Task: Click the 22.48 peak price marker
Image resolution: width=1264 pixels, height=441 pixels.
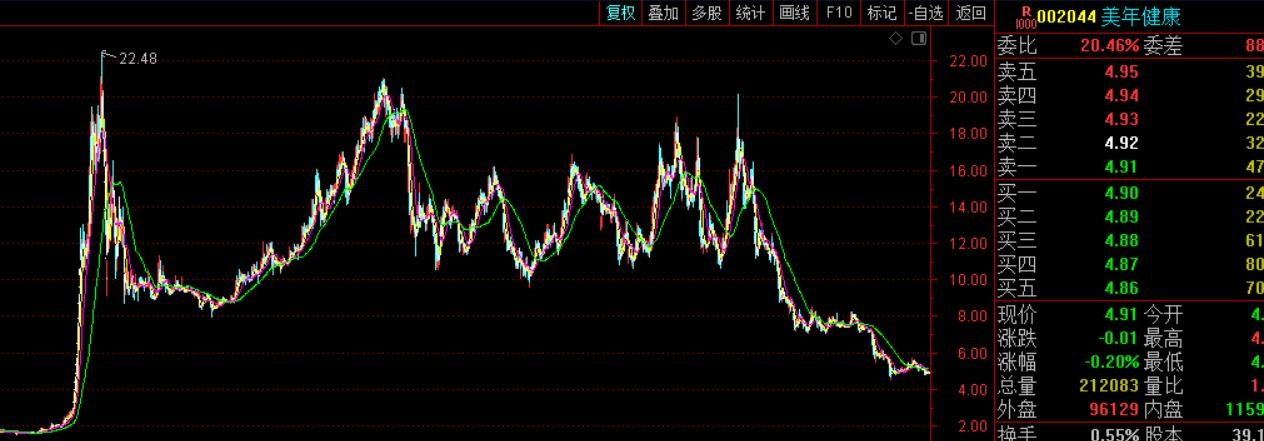Action: click(137, 59)
